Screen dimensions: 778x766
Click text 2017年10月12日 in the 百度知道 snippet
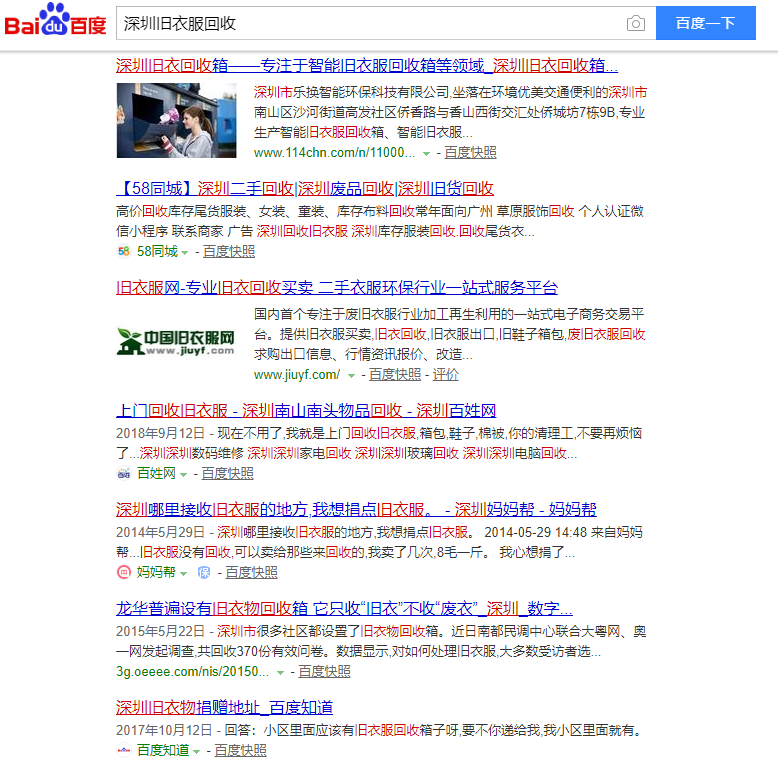164,730
